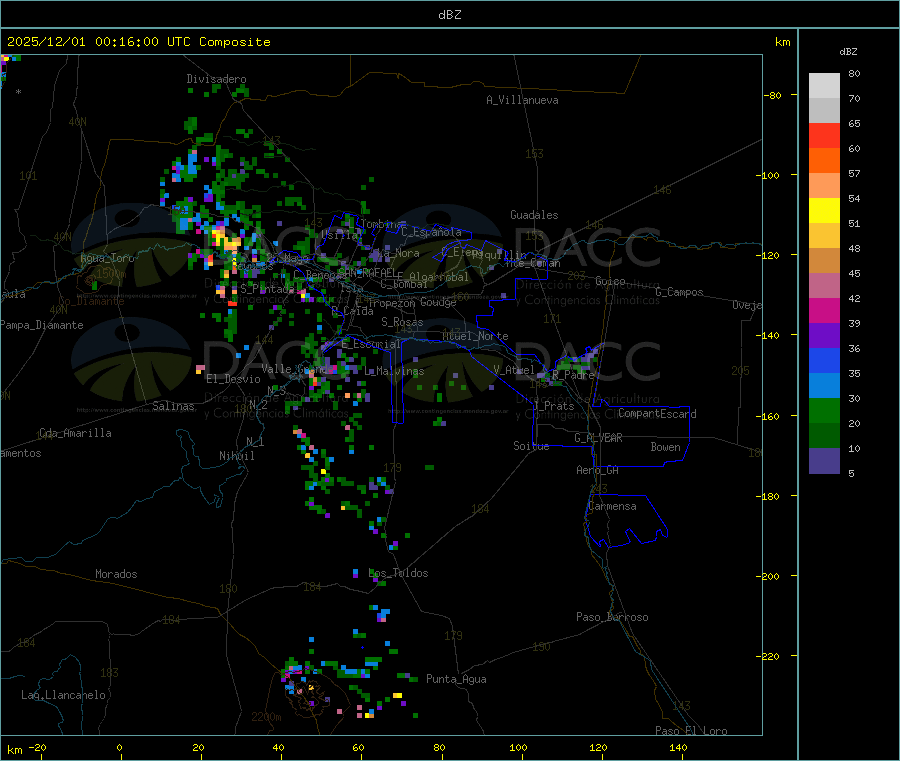The height and width of the screenshot is (761, 900).
Task: Click the CompantEscard label
Action: [x=657, y=413]
